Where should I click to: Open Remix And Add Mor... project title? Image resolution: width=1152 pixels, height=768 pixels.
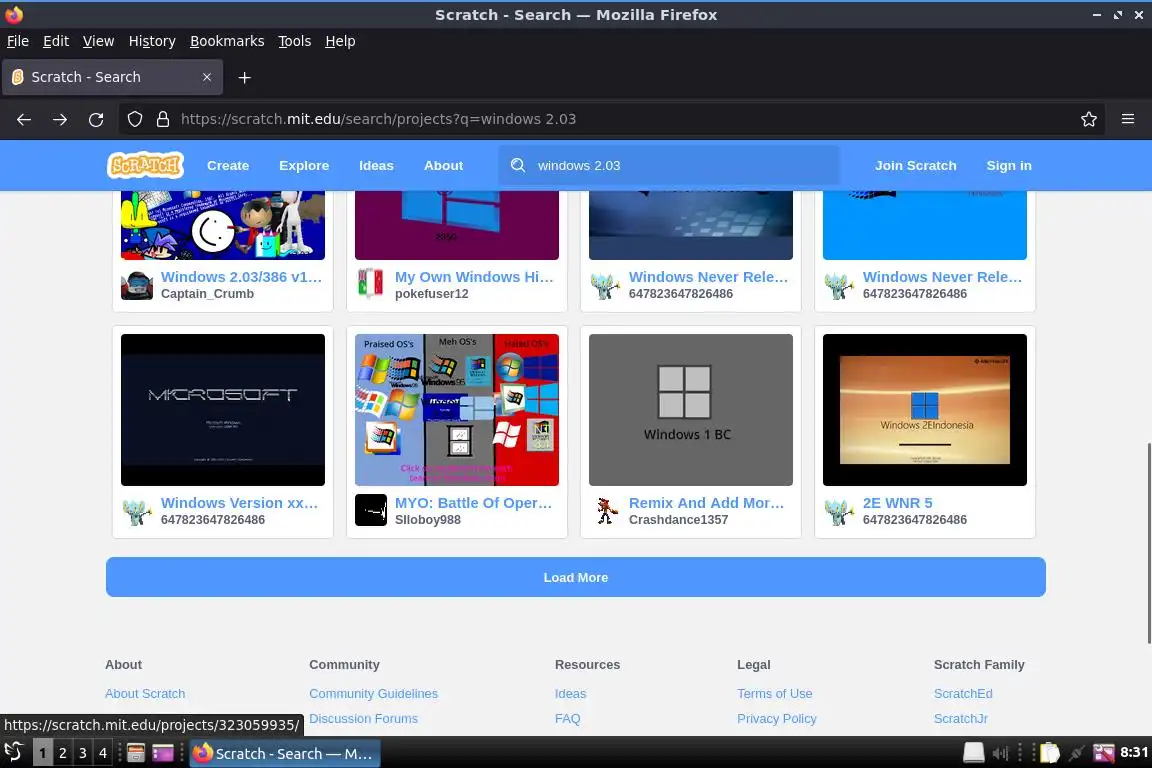(707, 503)
